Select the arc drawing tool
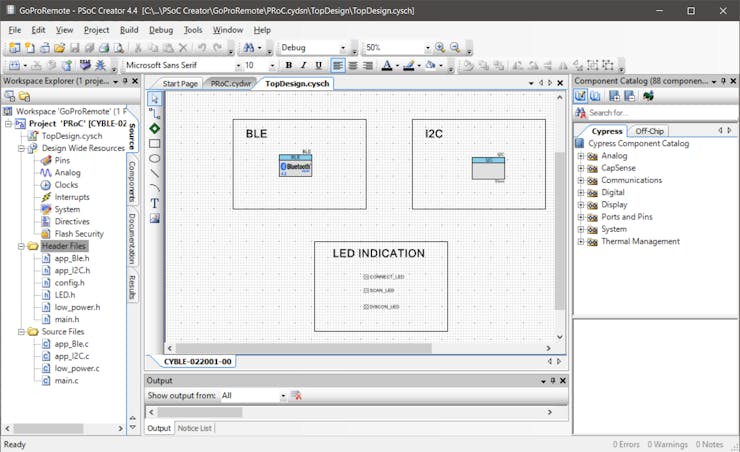The image size is (740, 452). pos(155,188)
